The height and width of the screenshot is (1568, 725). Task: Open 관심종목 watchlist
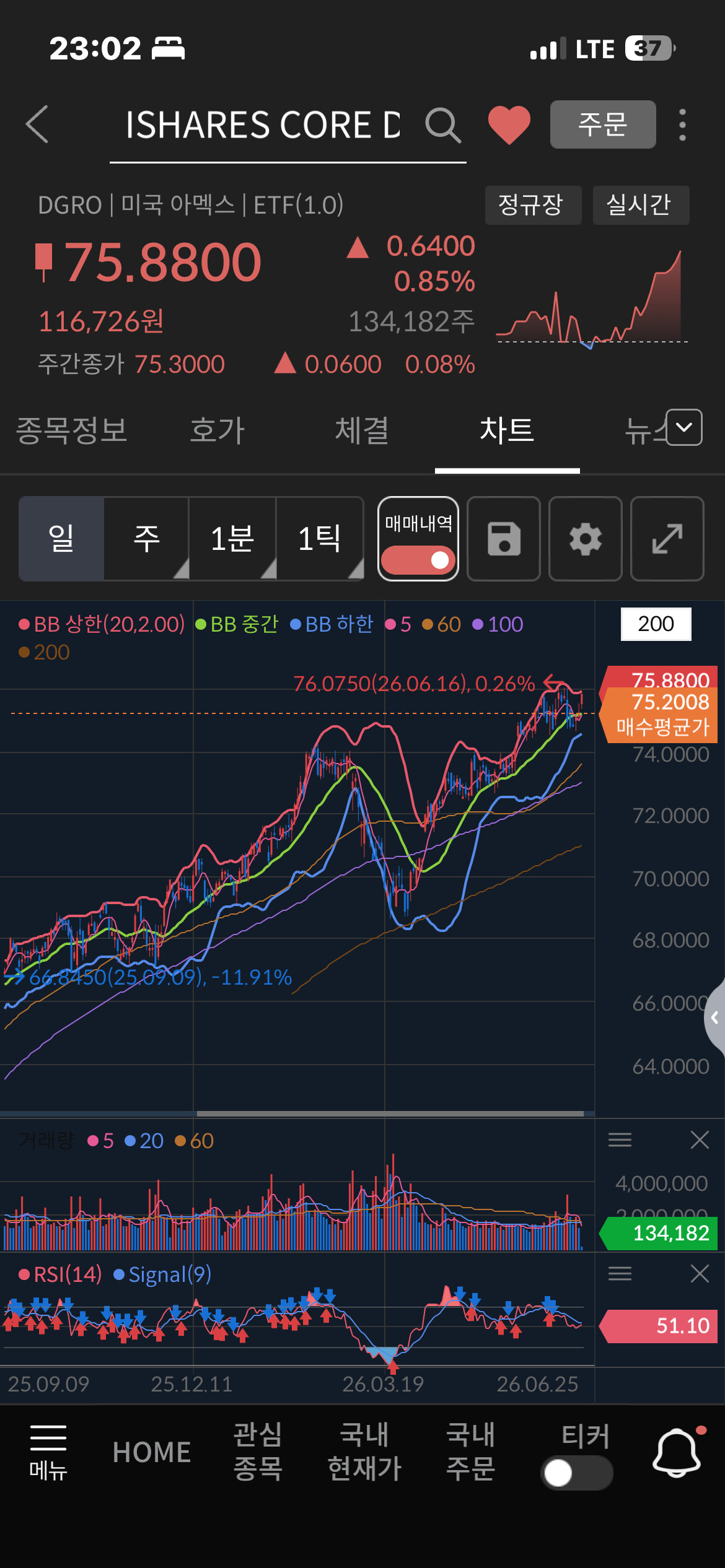[258, 1451]
